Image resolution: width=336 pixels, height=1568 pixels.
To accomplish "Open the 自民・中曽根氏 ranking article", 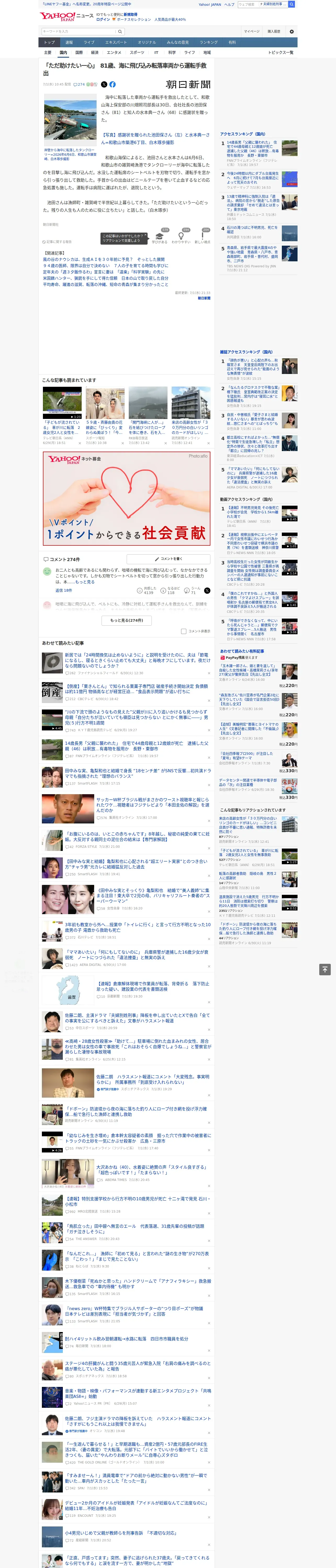I will click(x=253, y=418).
